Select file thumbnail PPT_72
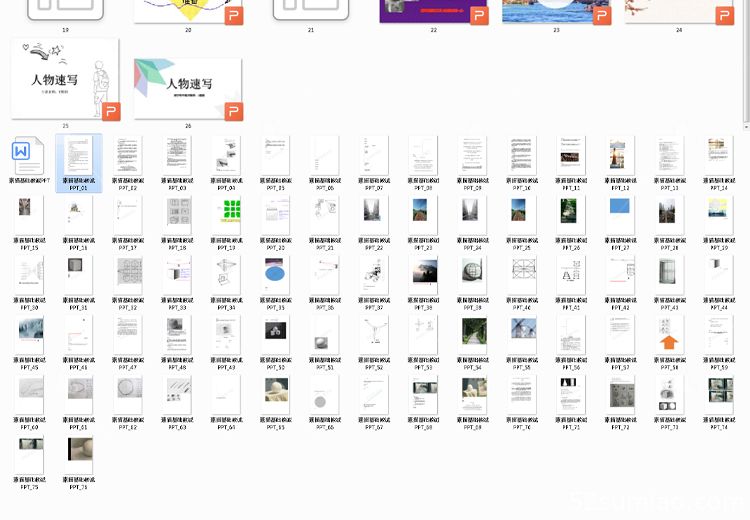 [620, 395]
